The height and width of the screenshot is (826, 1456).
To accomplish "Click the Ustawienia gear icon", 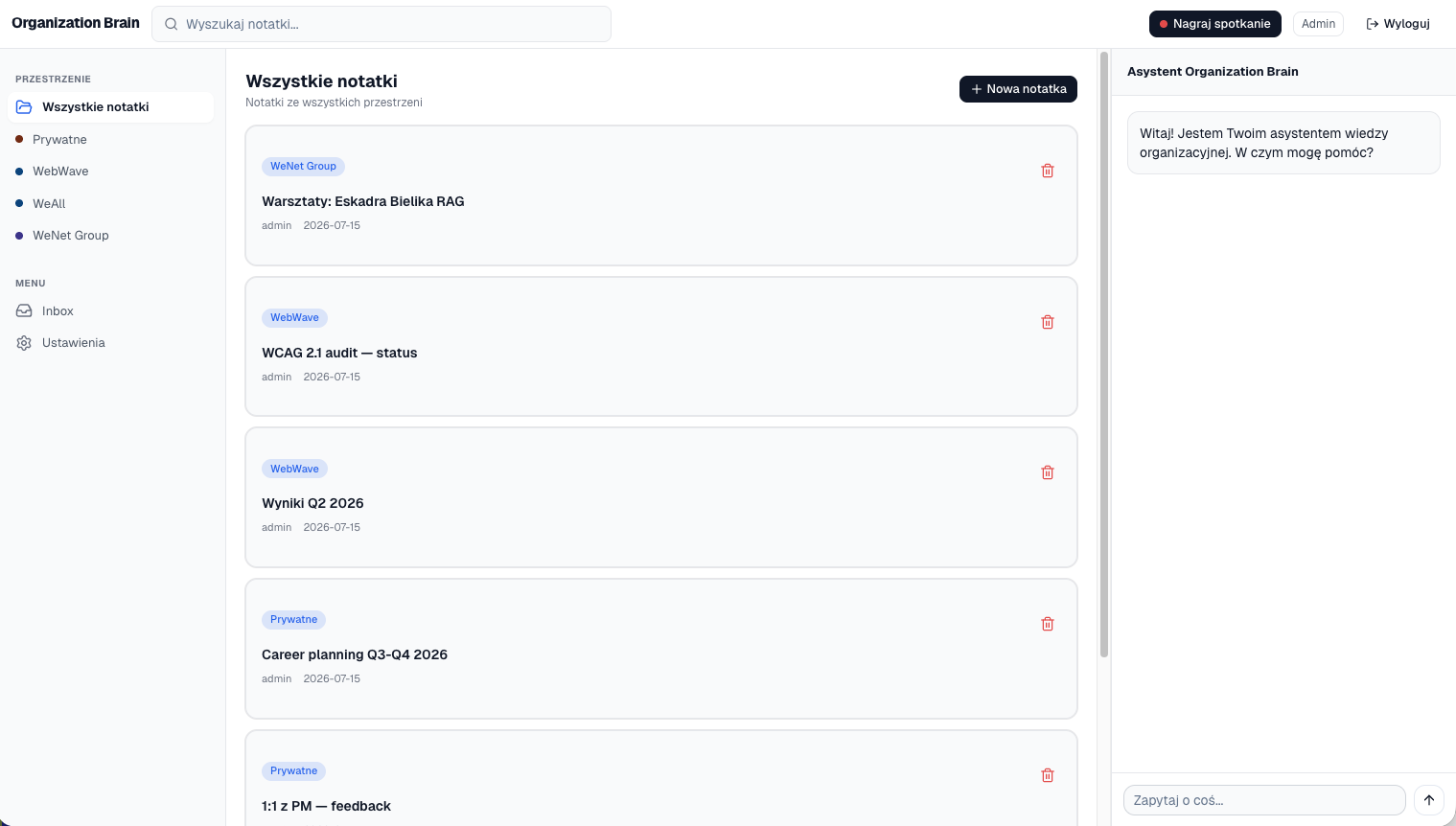I will coord(24,343).
